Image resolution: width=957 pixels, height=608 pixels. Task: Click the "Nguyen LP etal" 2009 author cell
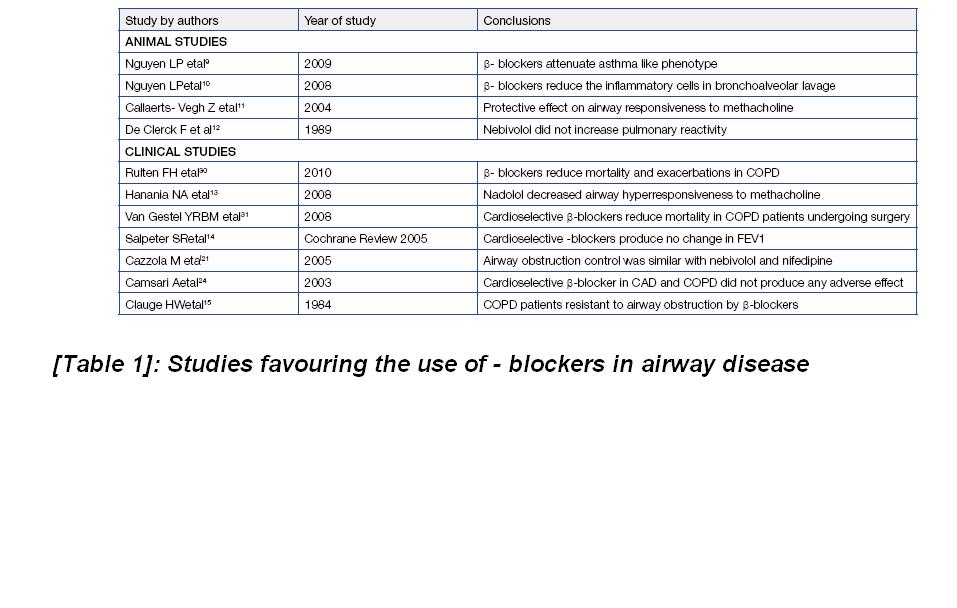click(x=167, y=64)
